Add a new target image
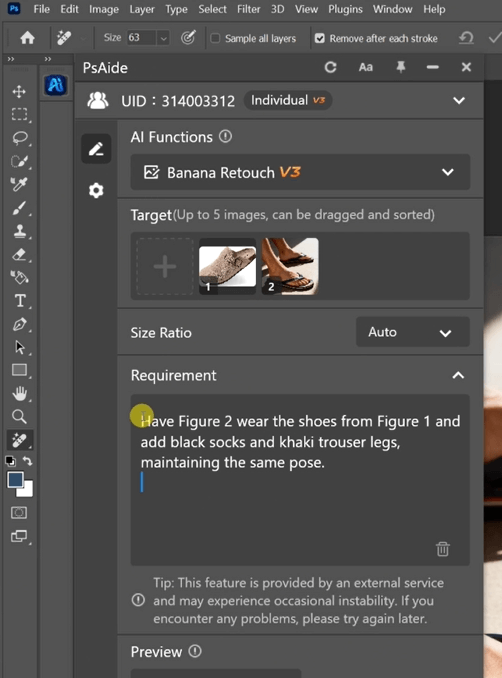This screenshot has height=678, width=502. (x=165, y=266)
